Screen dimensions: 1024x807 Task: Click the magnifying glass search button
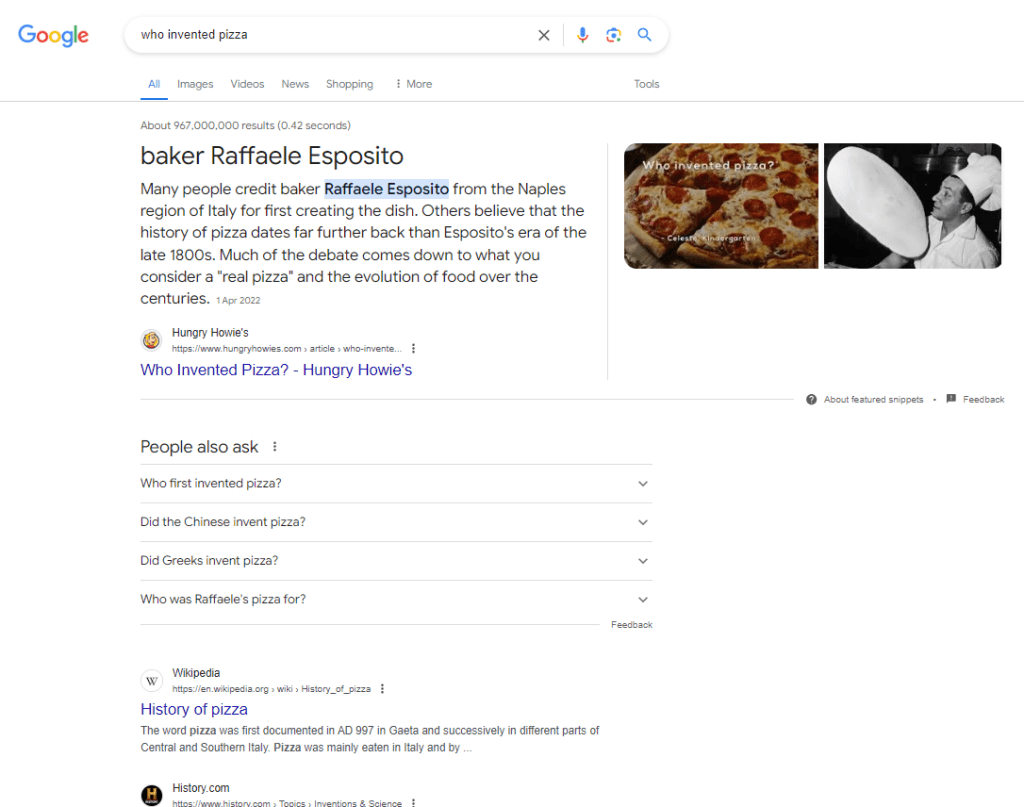pos(645,35)
